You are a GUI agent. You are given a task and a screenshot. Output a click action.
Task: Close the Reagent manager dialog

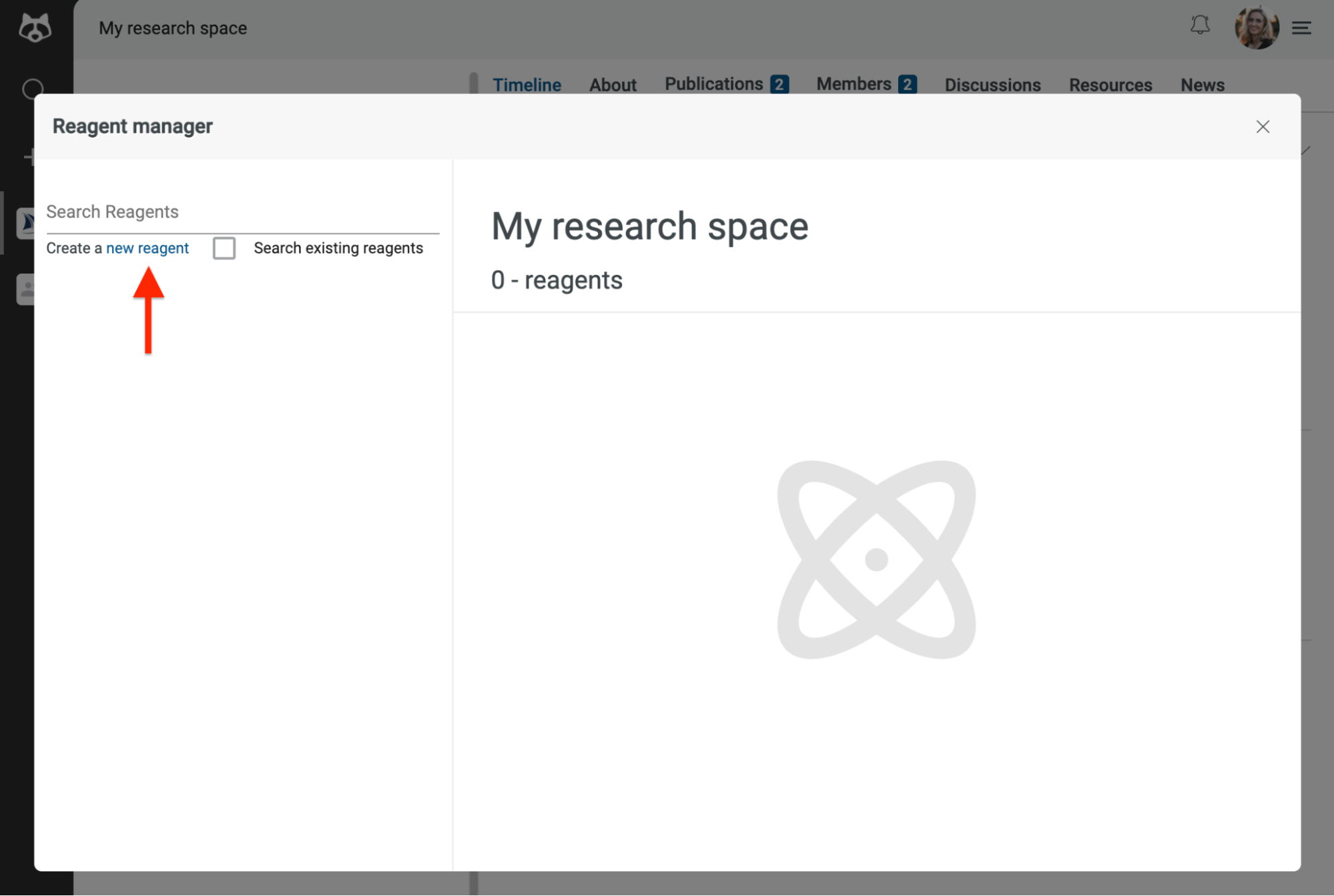click(x=1263, y=126)
